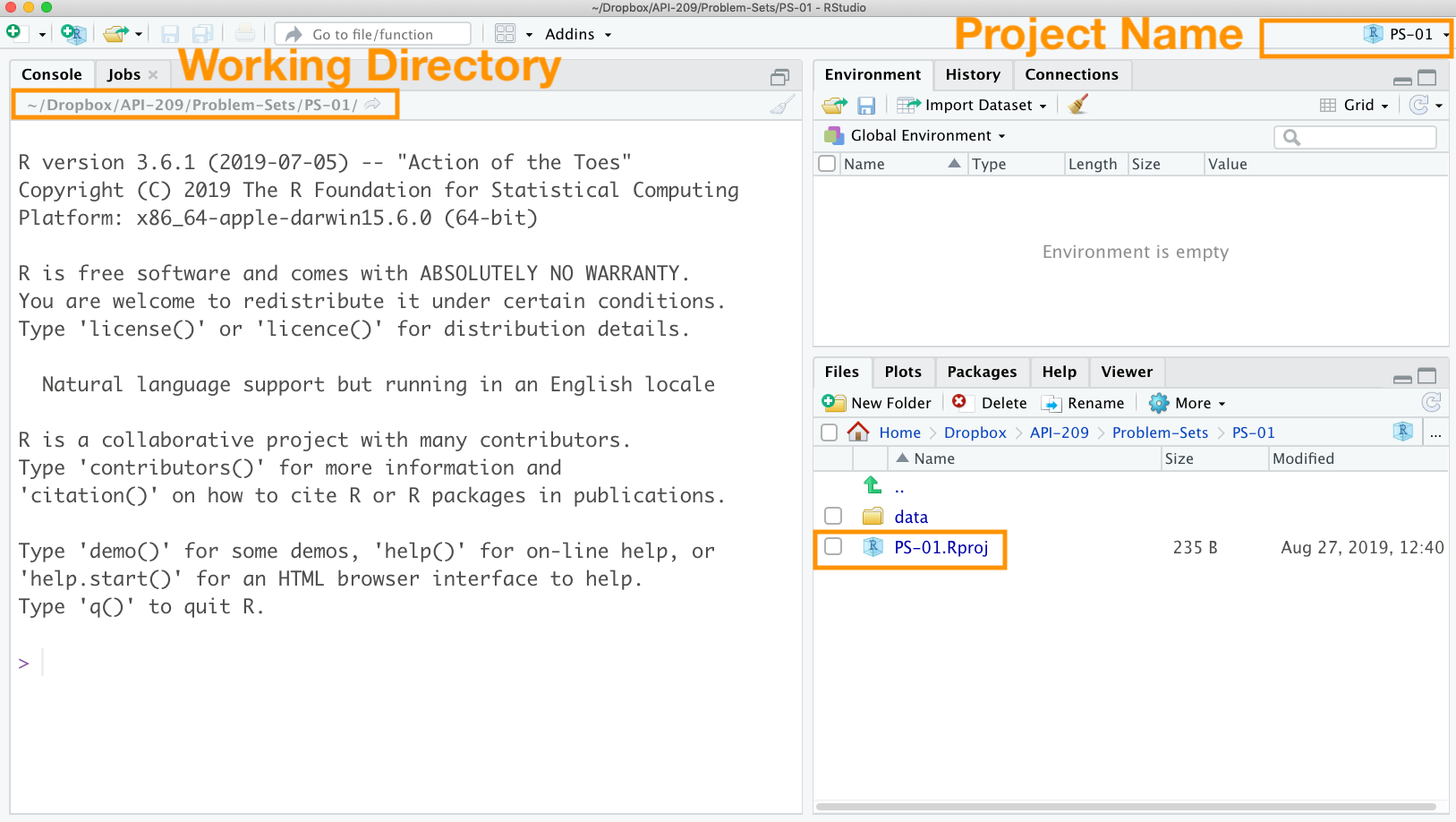Go up to parent directory arrow
The image size is (1456, 822).
point(873,486)
